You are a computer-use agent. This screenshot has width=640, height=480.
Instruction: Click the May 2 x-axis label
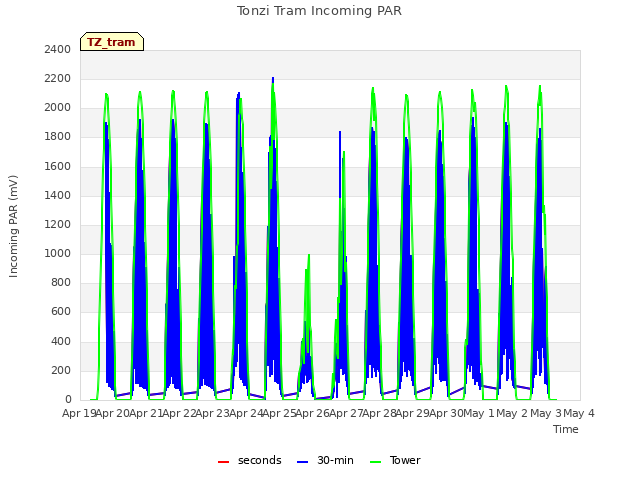(512, 413)
